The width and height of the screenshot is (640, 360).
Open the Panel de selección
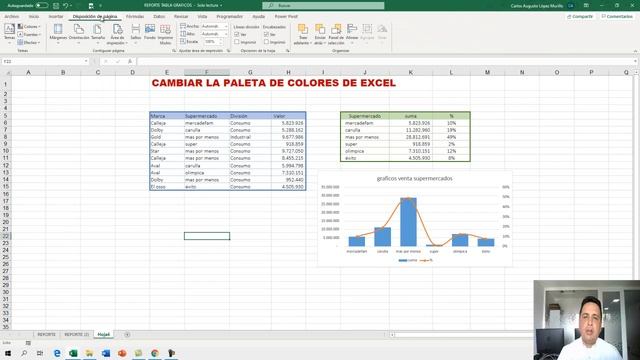point(336,33)
